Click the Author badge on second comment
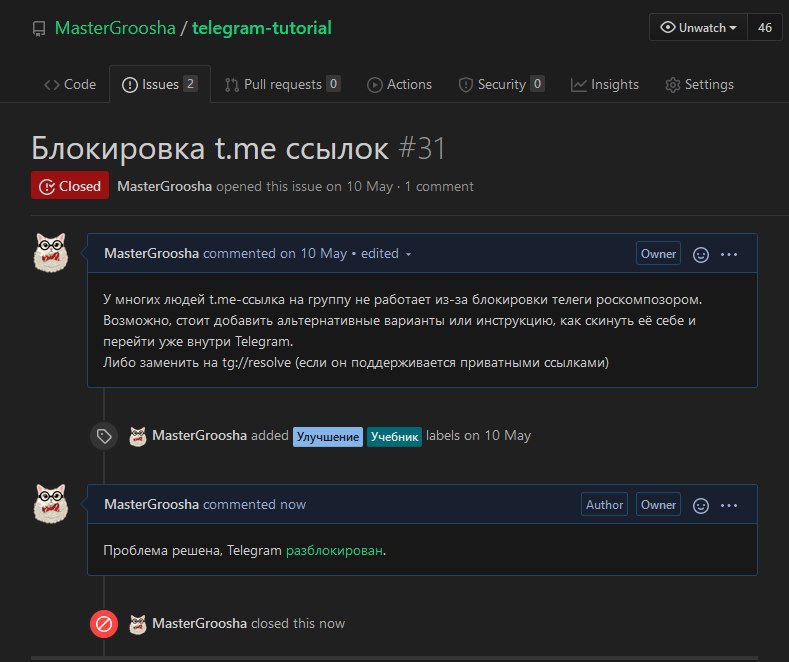Screen dimensions: 789x662 [x=604, y=505]
